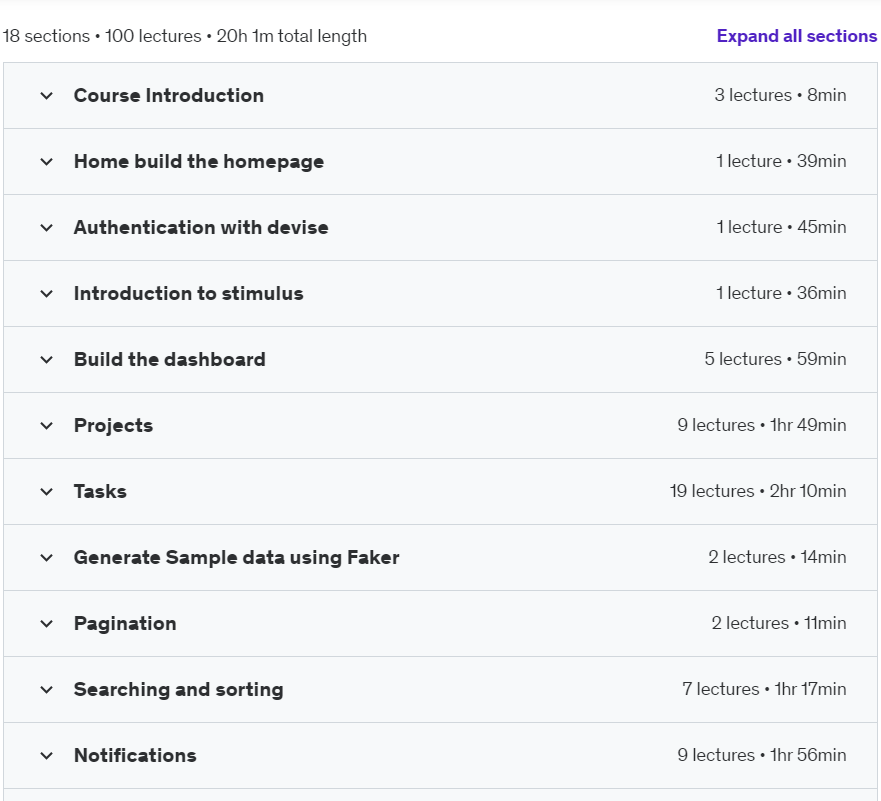Open the chevron for Generate Sample data using Faker
Image resolution: width=881 pixels, height=801 pixels.
(x=47, y=558)
